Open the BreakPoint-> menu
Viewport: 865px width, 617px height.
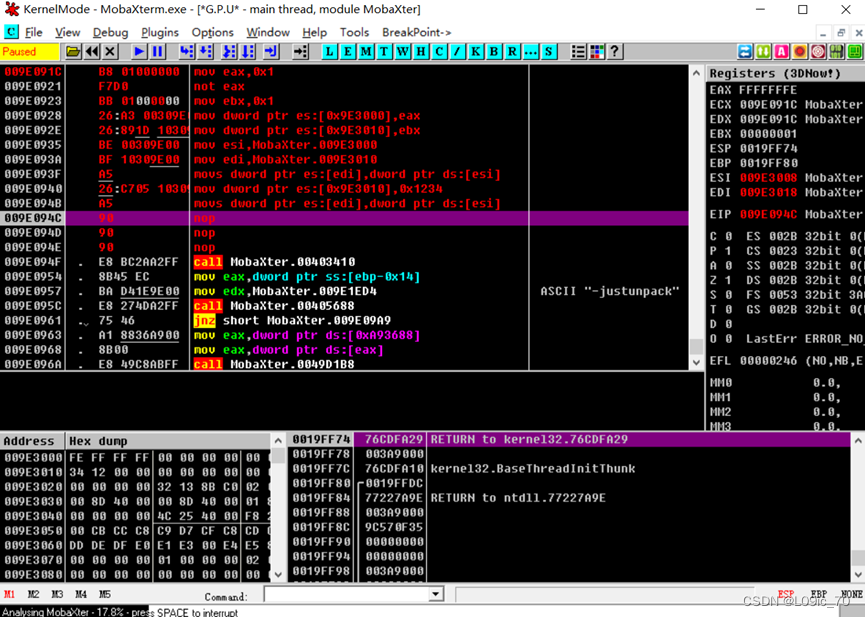tap(417, 33)
